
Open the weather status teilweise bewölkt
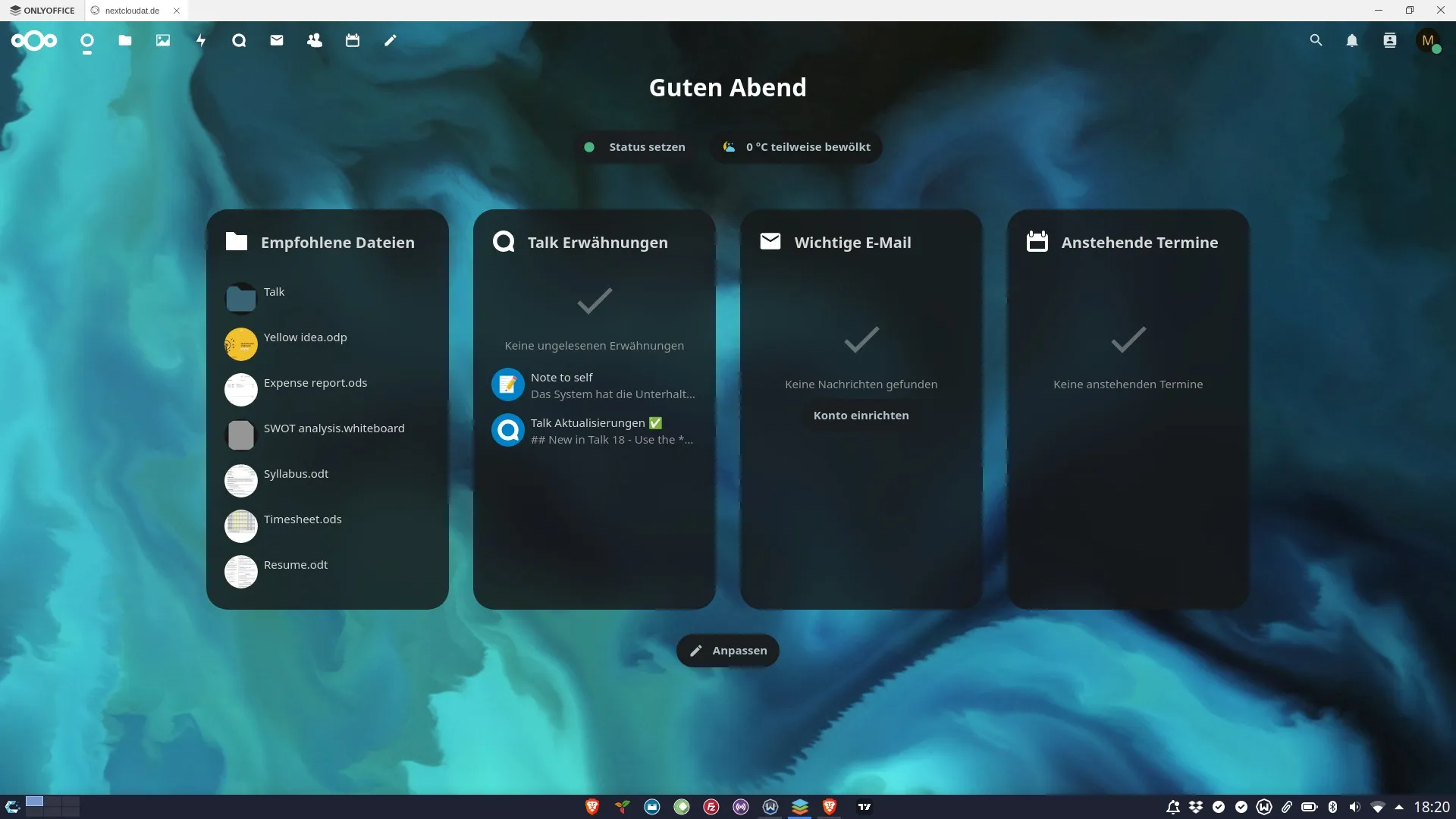796,147
